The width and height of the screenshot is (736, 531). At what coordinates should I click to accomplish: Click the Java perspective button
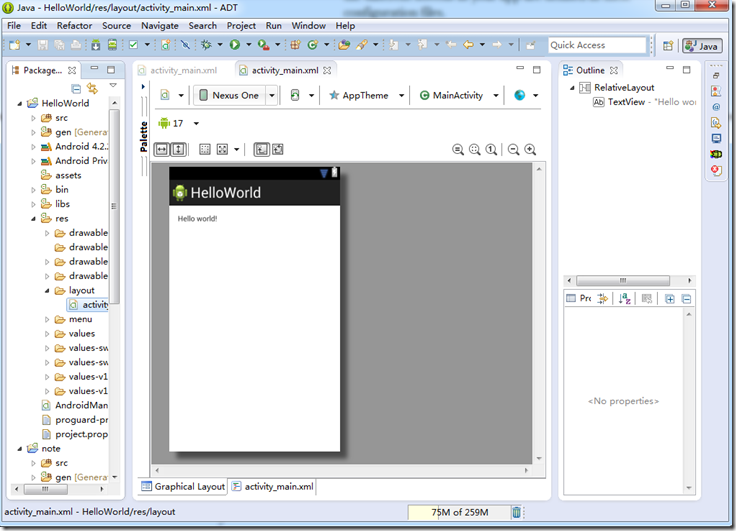(702, 46)
